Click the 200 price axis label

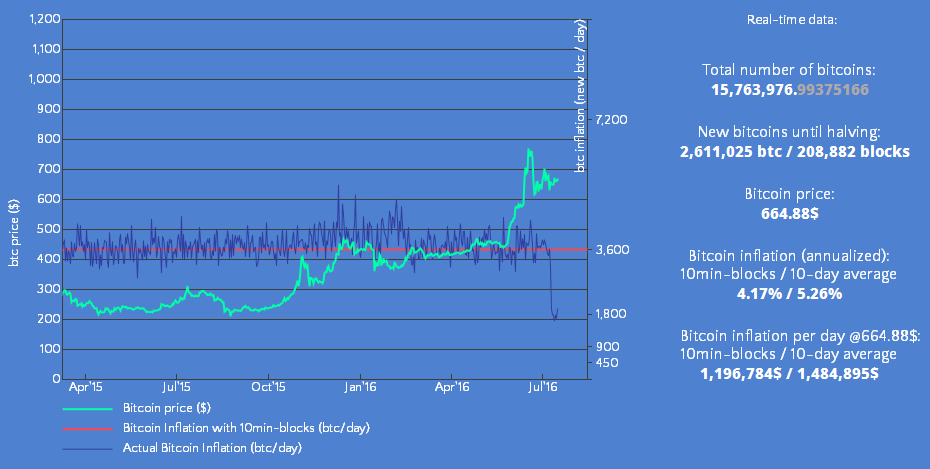point(50,319)
